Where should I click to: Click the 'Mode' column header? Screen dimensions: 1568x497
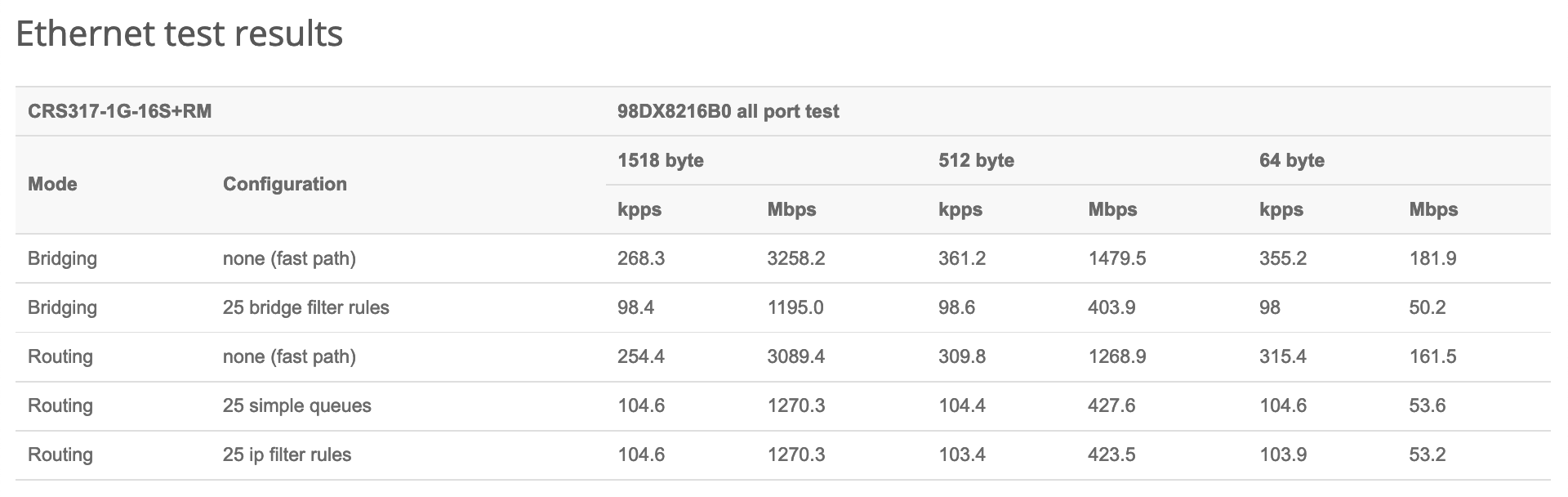[x=52, y=185]
